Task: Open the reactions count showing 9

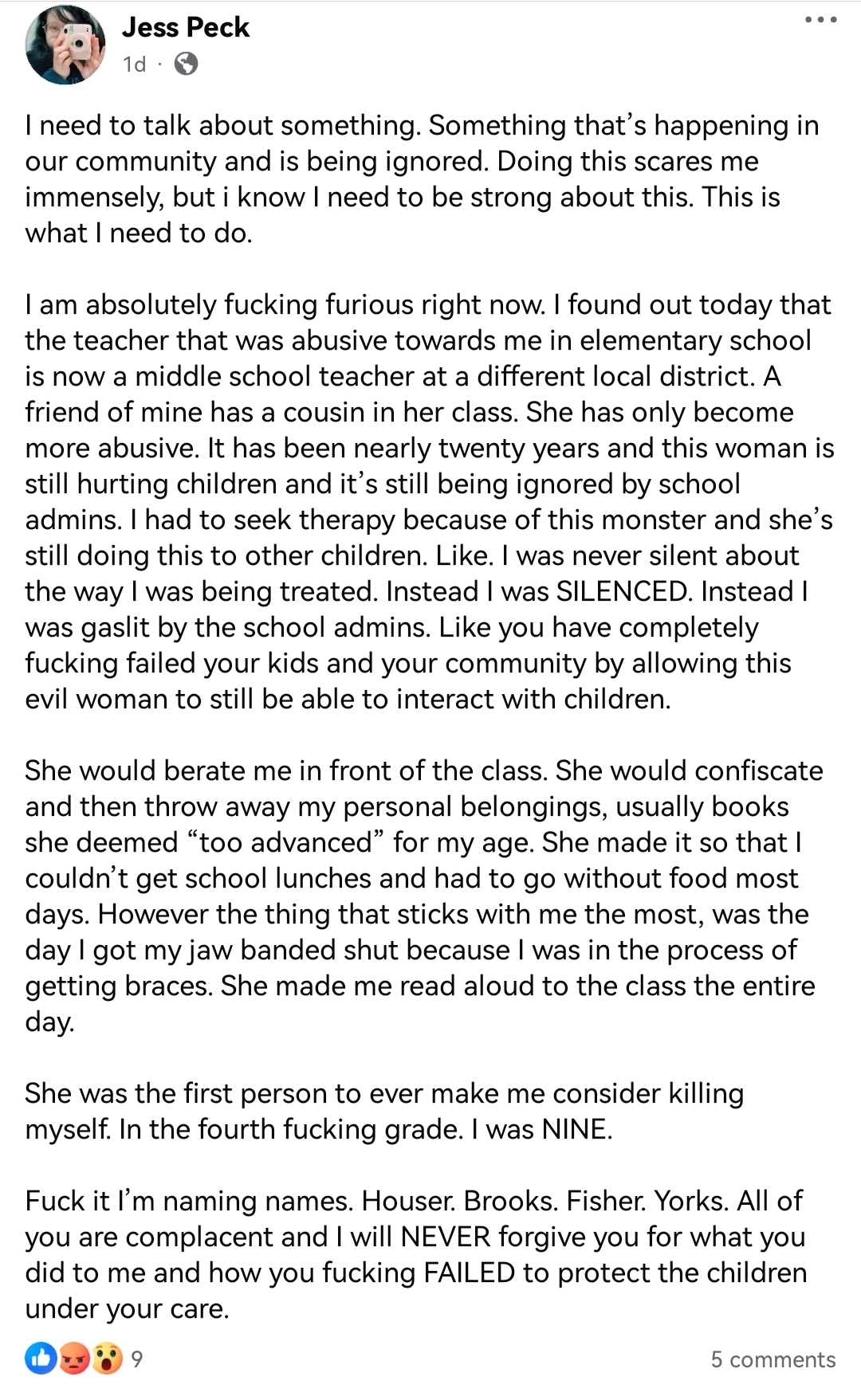Action: point(137,1359)
